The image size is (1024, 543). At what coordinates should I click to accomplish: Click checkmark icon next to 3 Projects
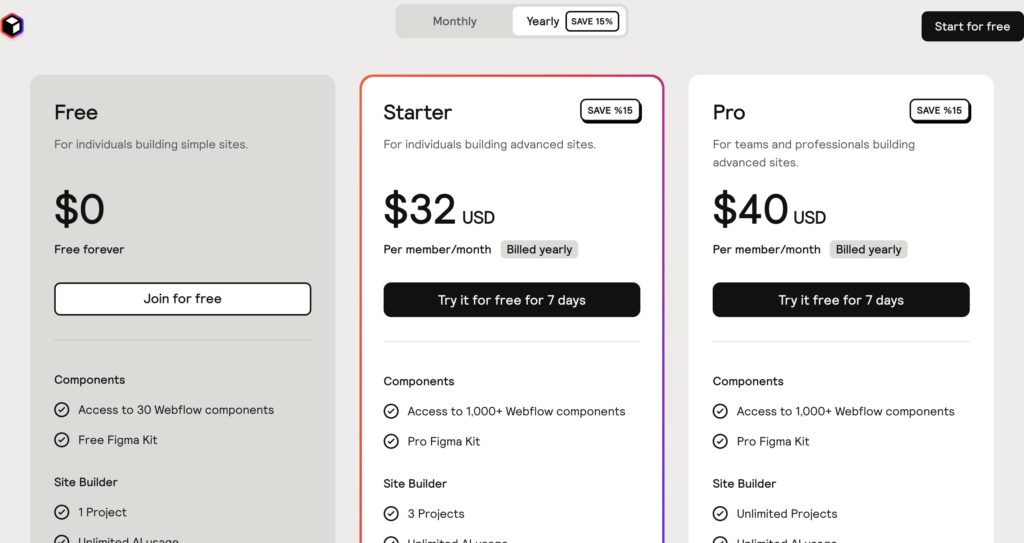[x=391, y=514]
